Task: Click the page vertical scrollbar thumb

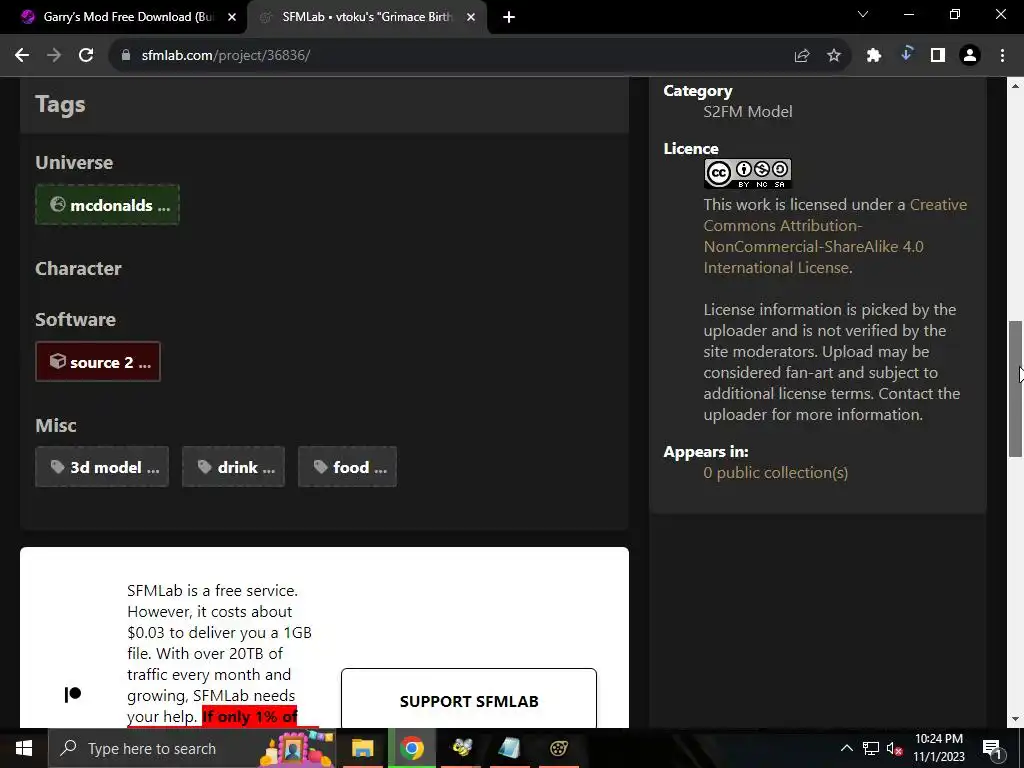Action: pos(1016,389)
